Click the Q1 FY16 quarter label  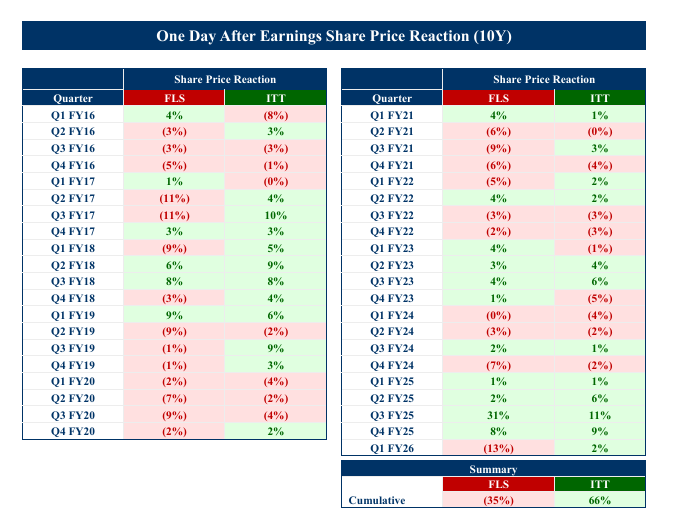[x=73, y=115]
